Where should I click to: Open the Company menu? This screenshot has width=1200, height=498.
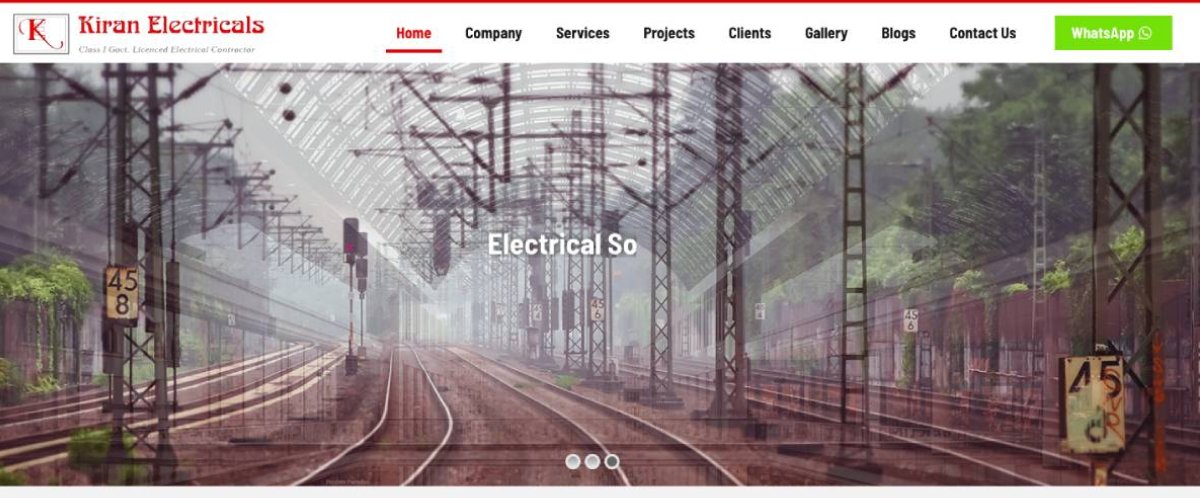point(493,33)
